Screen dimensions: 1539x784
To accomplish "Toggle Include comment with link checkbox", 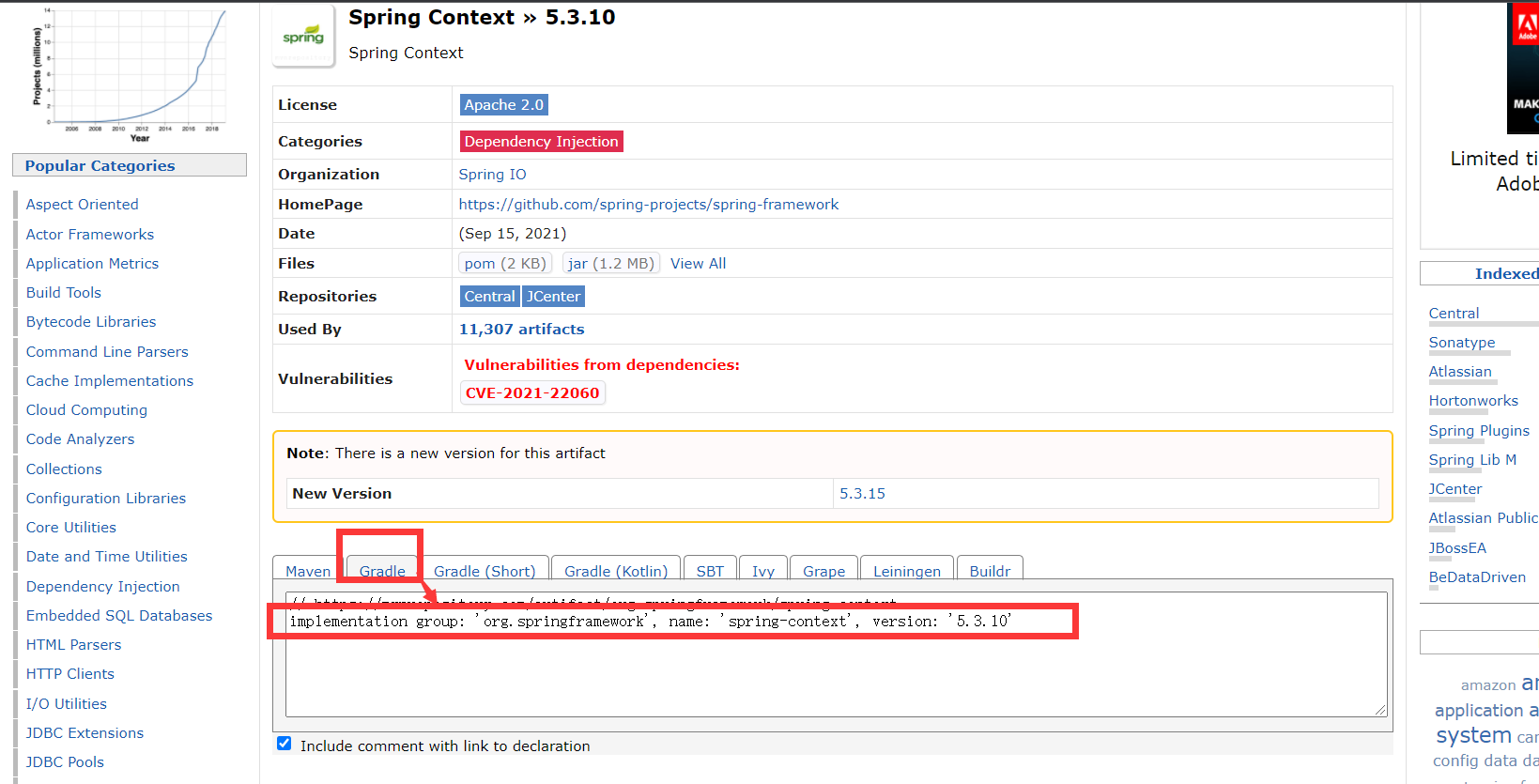I will [285, 744].
